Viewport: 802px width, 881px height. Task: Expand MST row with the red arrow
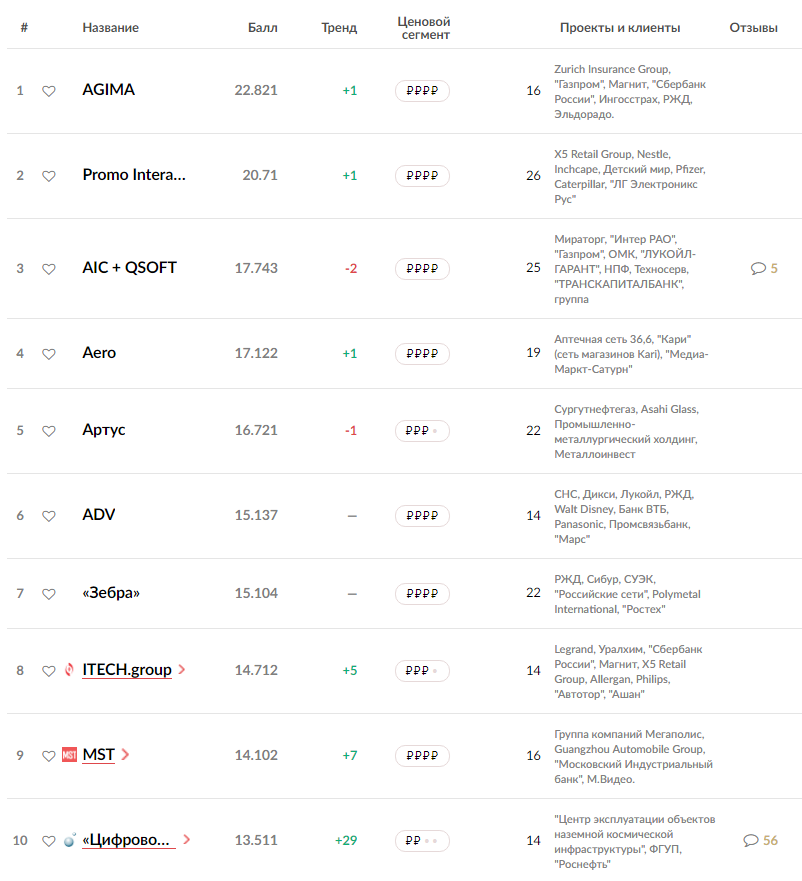point(125,755)
